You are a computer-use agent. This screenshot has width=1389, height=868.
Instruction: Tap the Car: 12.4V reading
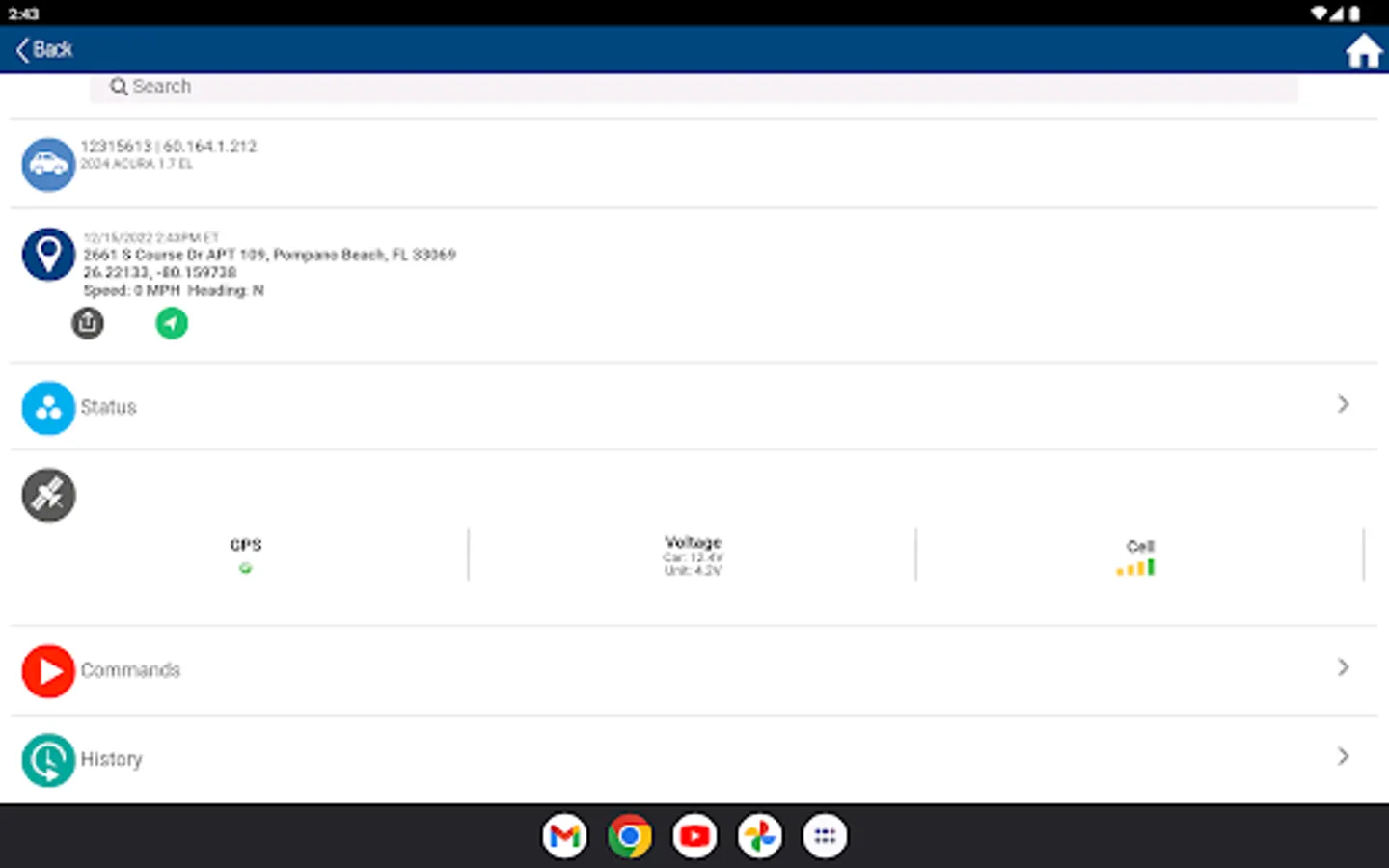pyautogui.click(x=693, y=557)
